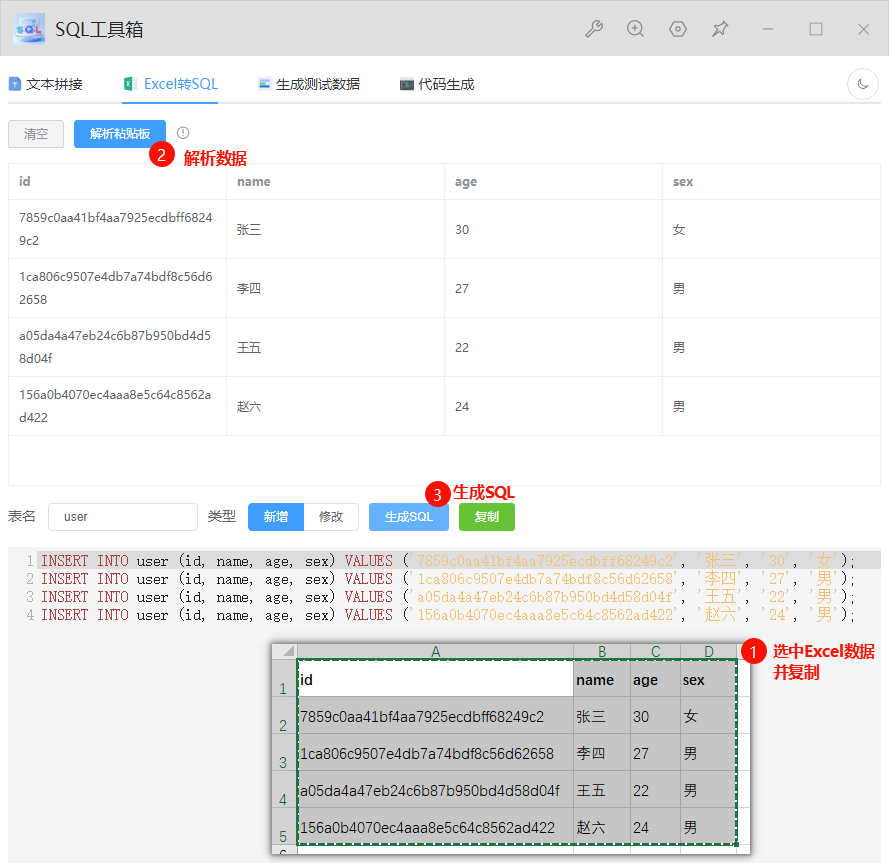
Task: Open the 代码生成 tab
Action: [x=437, y=84]
